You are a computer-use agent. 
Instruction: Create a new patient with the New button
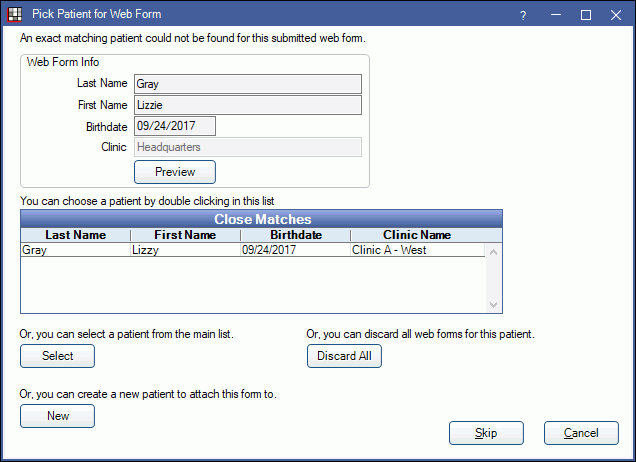(57, 415)
